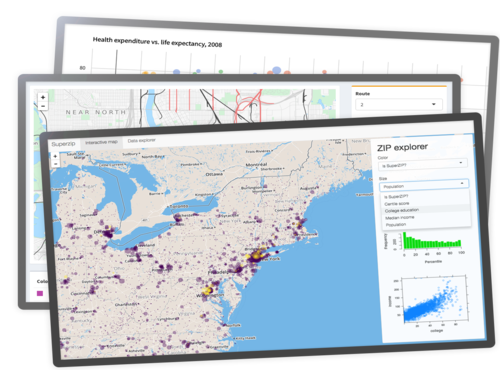Zoom out on the Near North route map

coord(43,106)
